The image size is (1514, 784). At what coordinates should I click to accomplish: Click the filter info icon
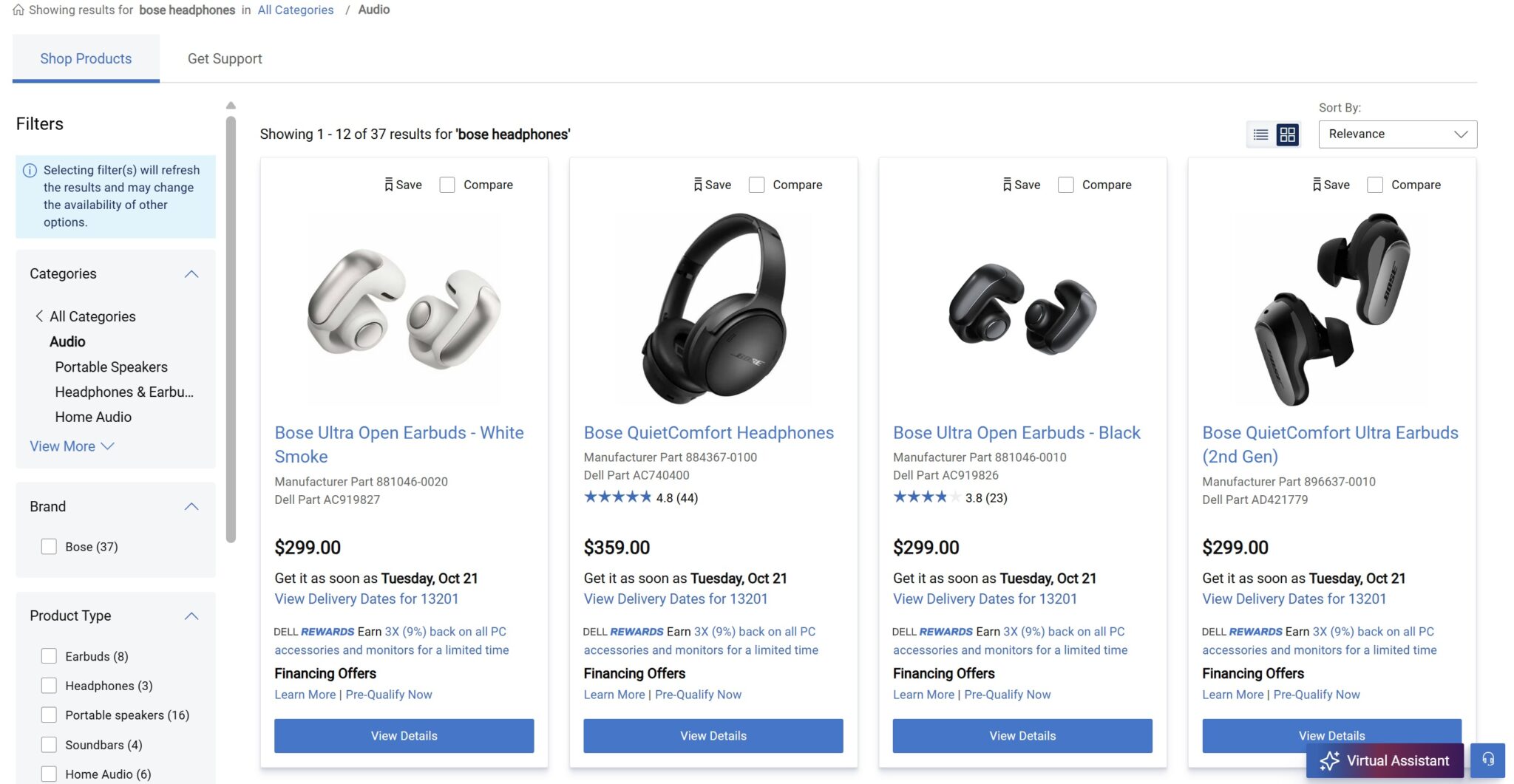click(x=30, y=171)
